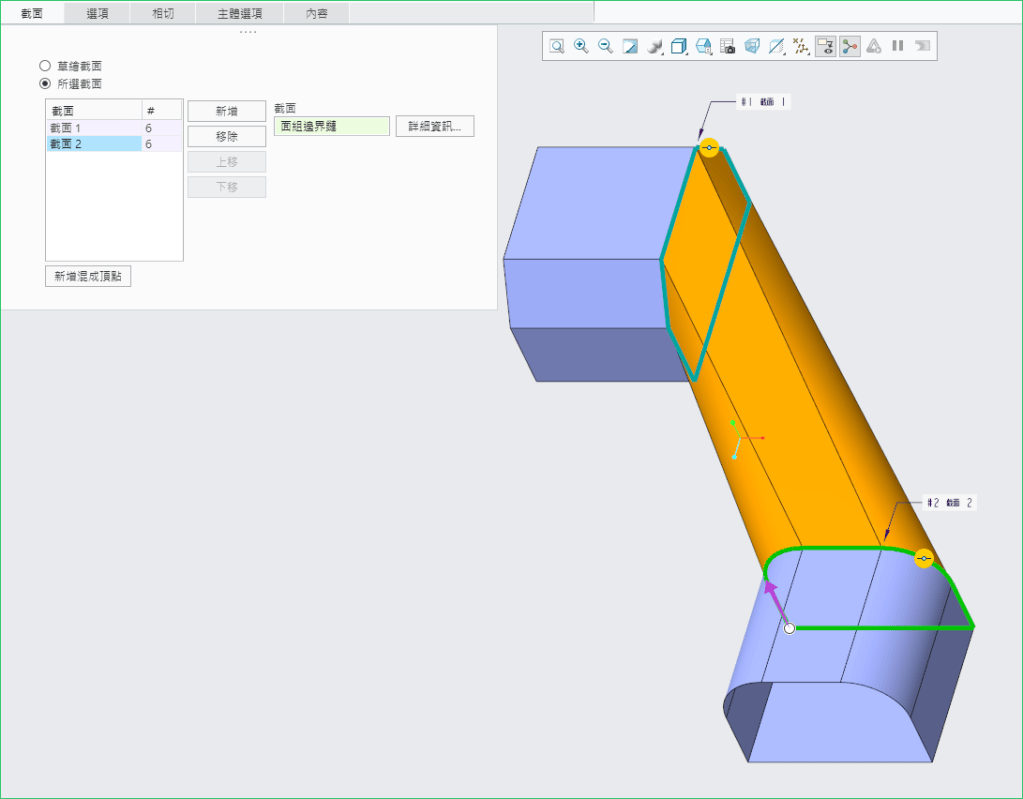Toggle the spin center icon
Viewport: 1023px width, 799px height.
(x=849, y=46)
